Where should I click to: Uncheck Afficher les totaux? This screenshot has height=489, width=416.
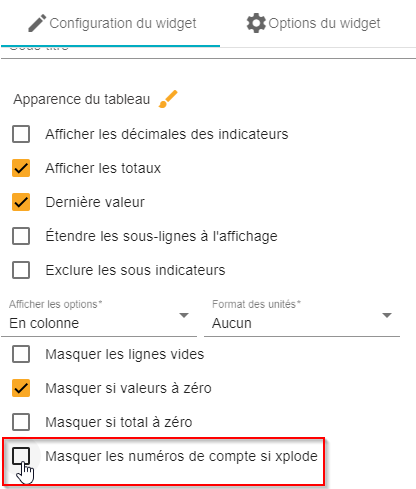pyautogui.click(x=21, y=168)
